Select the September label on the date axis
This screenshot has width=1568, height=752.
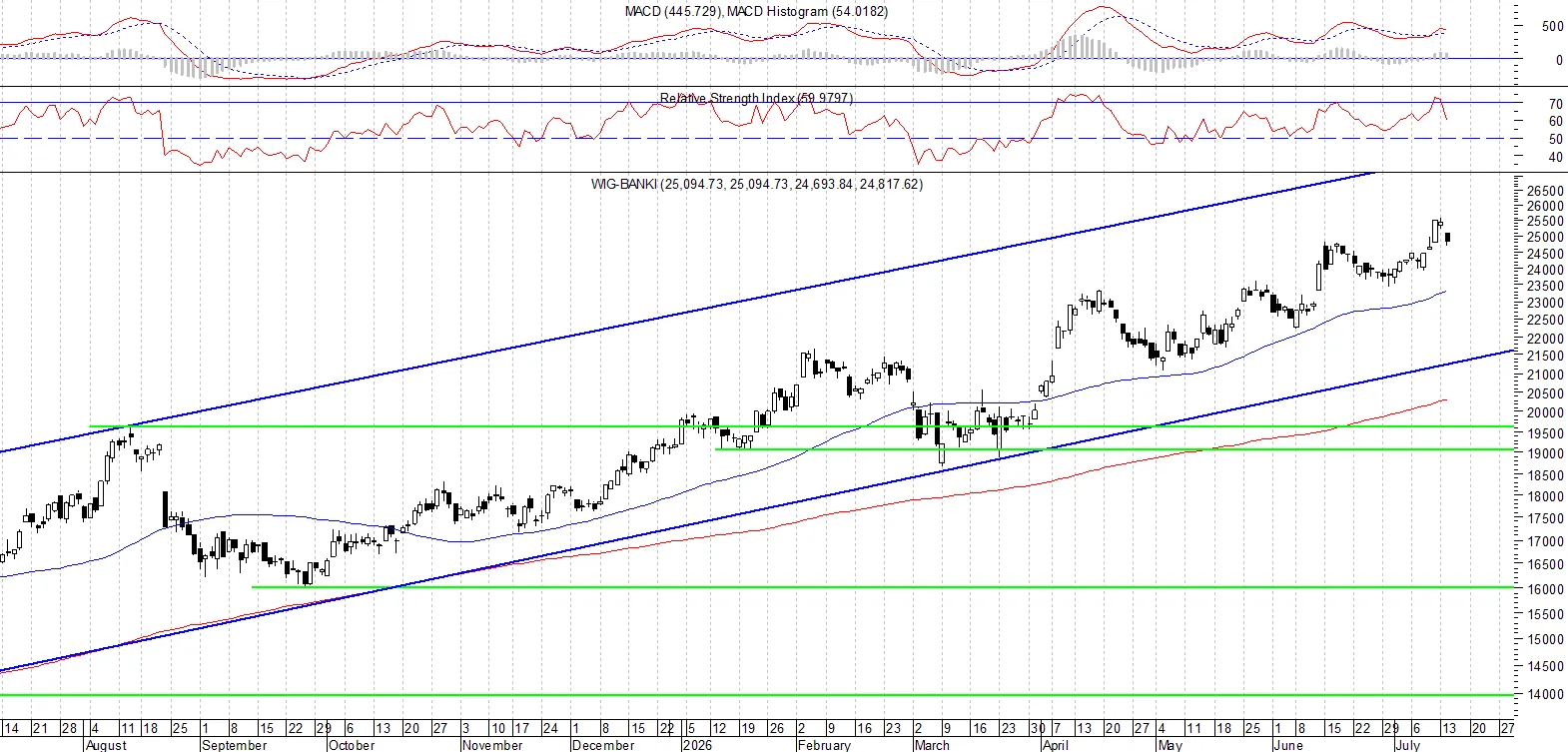235,745
